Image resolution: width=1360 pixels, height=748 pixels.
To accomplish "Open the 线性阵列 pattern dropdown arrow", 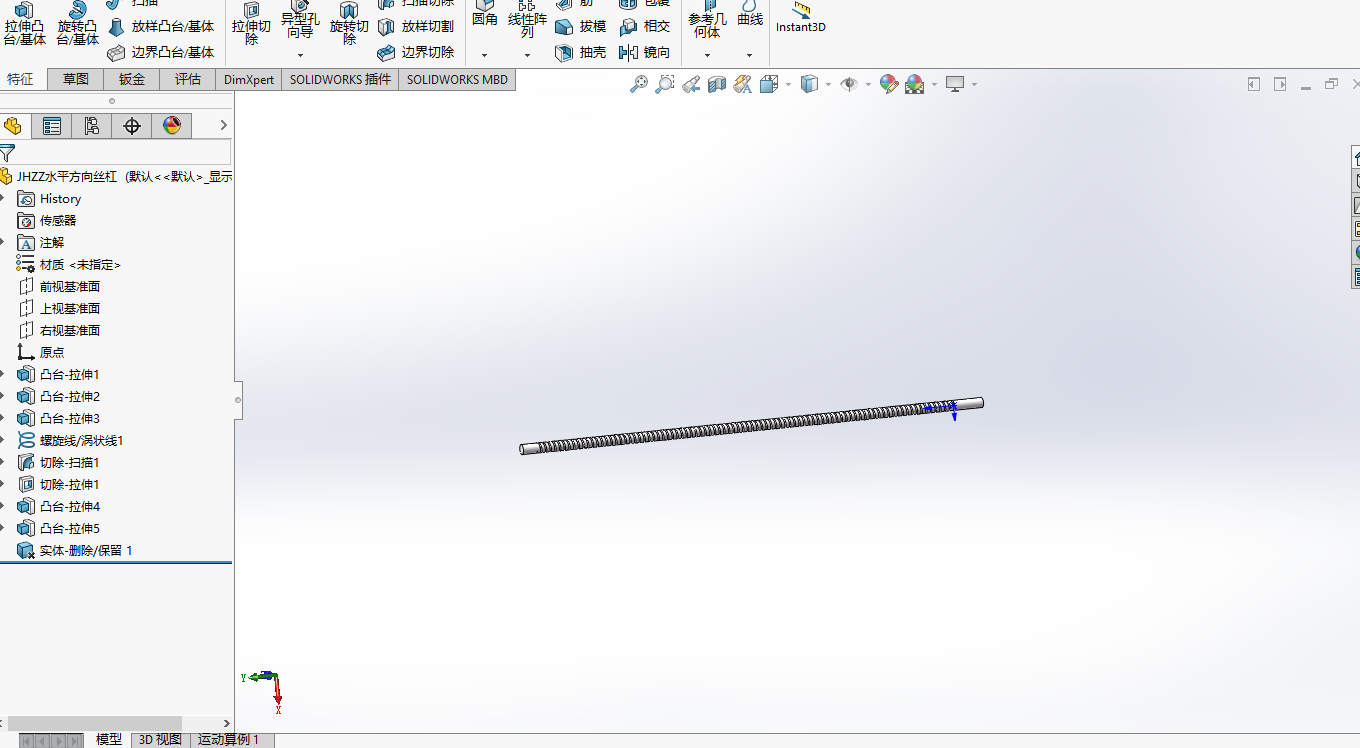I will pyautogui.click(x=527, y=55).
